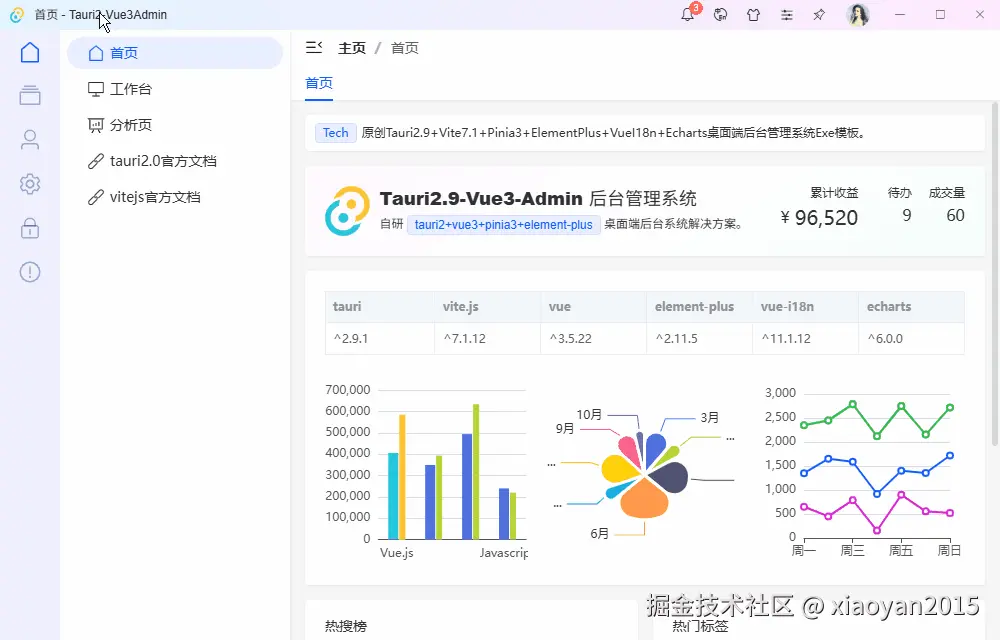The image size is (1000, 640).
Task: Open the theme skin (T-shirt) icon
Action: pos(753,15)
